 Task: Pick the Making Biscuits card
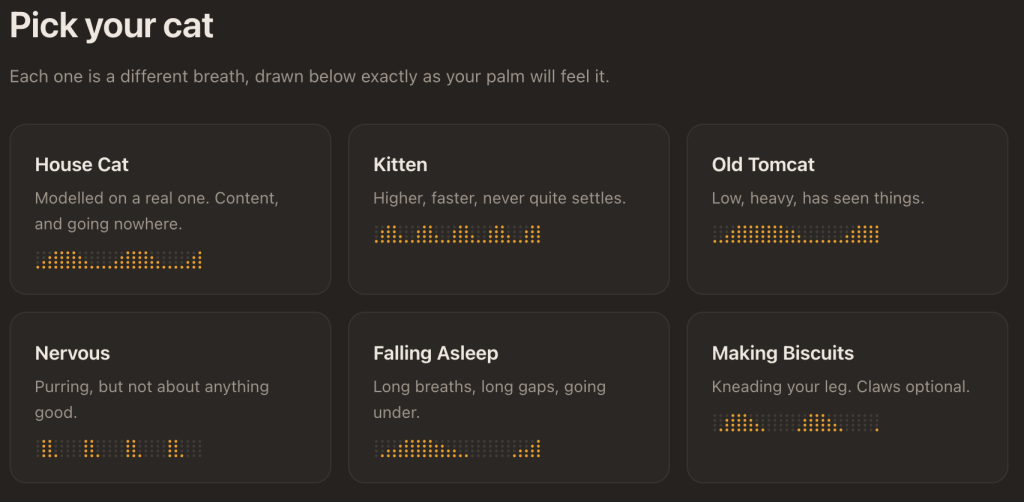click(847, 398)
